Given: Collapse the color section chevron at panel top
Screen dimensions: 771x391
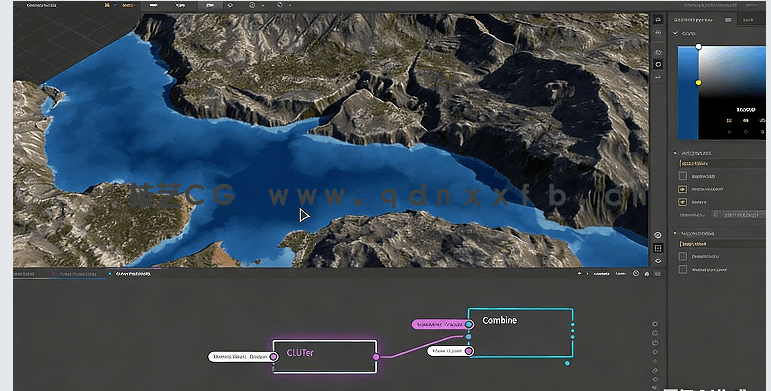Looking at the screenshot, I should [x=676, y=33].
